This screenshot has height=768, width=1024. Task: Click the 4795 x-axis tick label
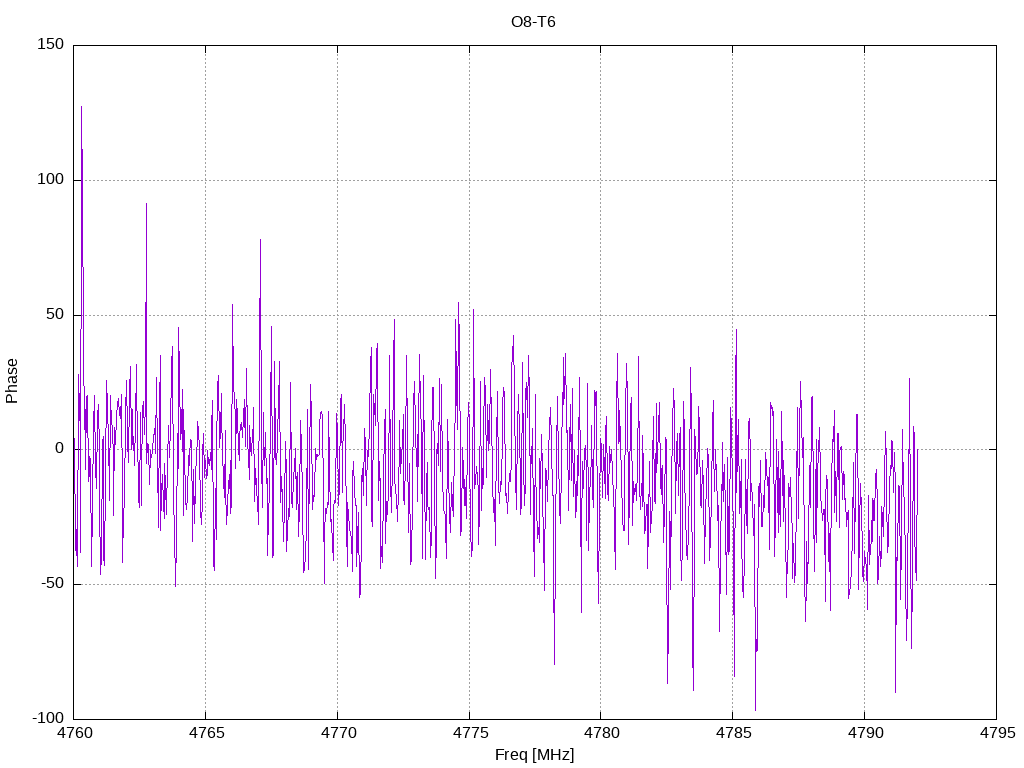(x=995, y=734)
